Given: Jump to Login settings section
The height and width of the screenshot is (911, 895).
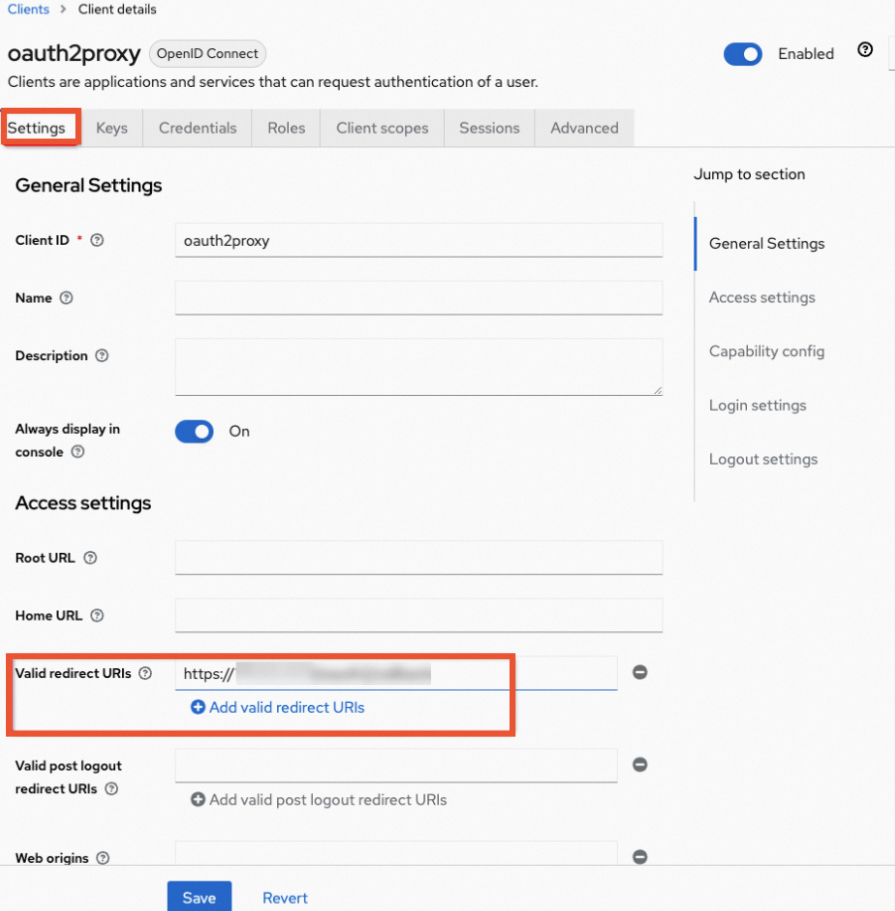Looking at the screenshot, I should [757, 406].
